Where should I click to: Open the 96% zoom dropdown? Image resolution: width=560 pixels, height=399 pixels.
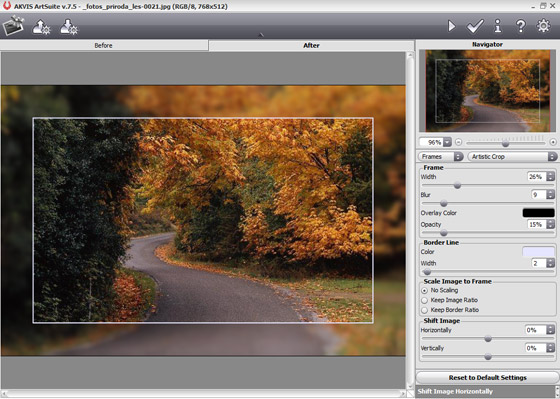coord(447,142)
